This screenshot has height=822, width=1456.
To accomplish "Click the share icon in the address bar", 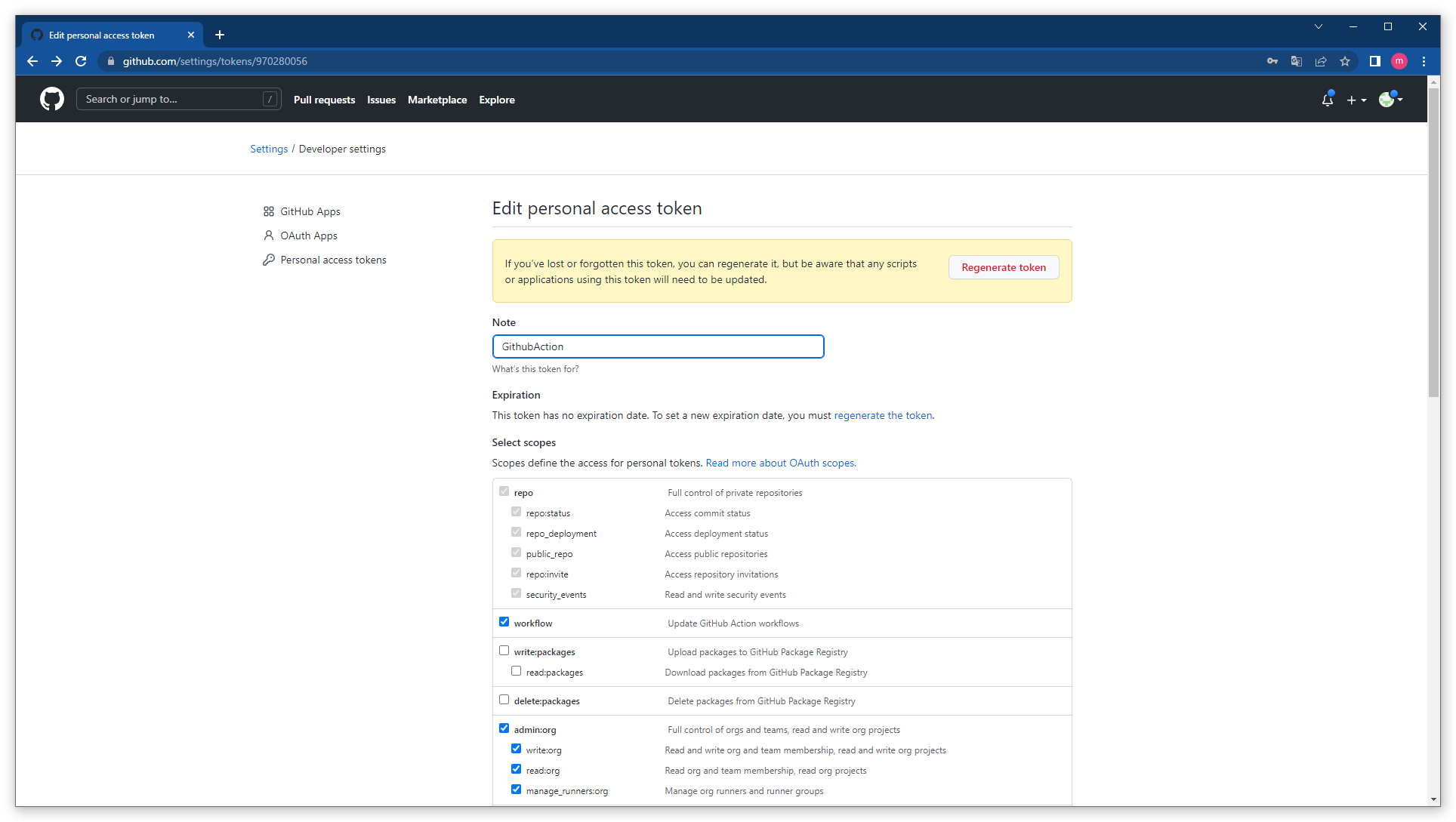I will click(x=1320, y=61).
